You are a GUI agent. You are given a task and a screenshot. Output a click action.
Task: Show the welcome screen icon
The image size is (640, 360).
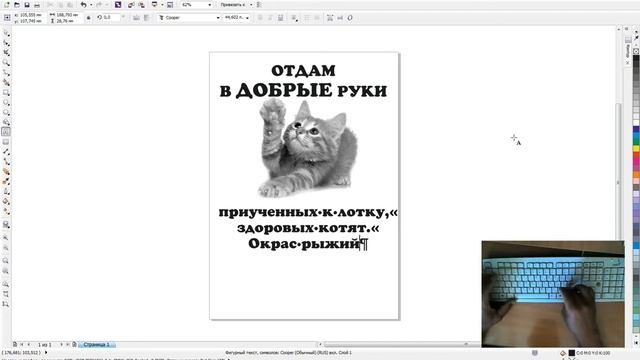(170, 5)
